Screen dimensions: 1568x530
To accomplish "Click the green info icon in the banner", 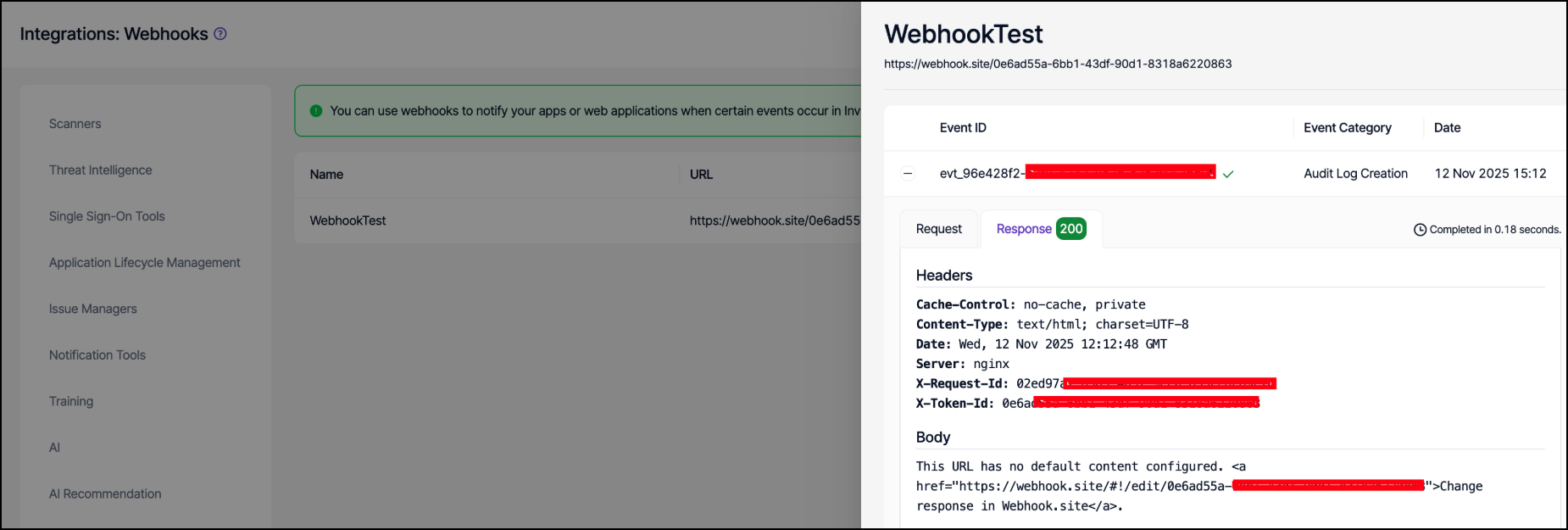I will coord(316,111).
